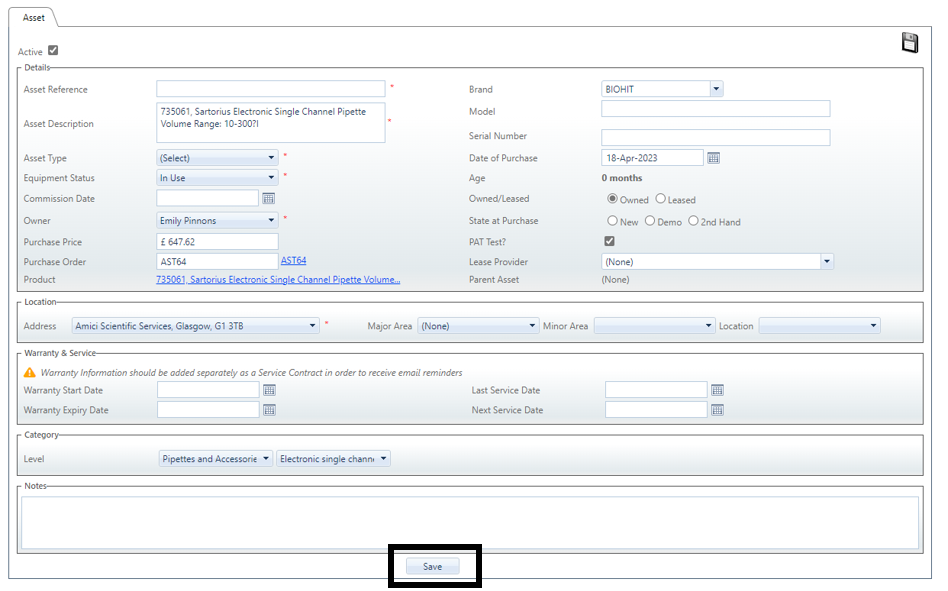Click the Parent Asset '(None)' value
Screen dimensions: 948x591
pos(615,279)
